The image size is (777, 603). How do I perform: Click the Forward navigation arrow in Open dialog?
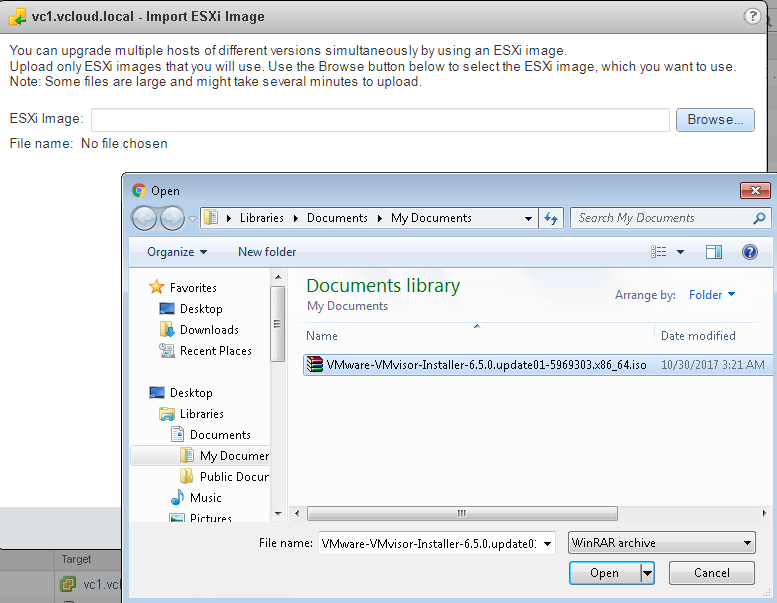pos(172,218)
